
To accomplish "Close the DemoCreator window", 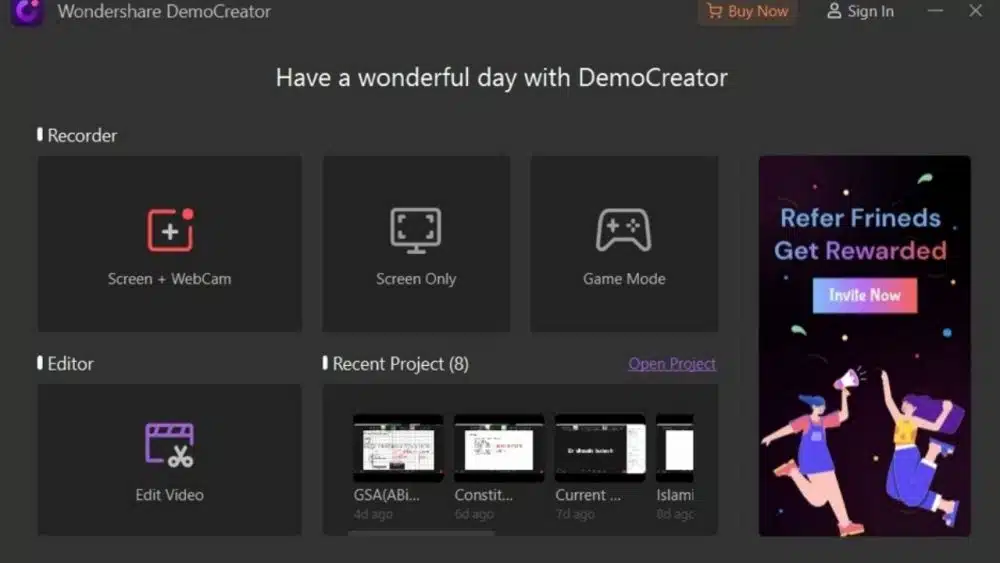I will point(976,11).
